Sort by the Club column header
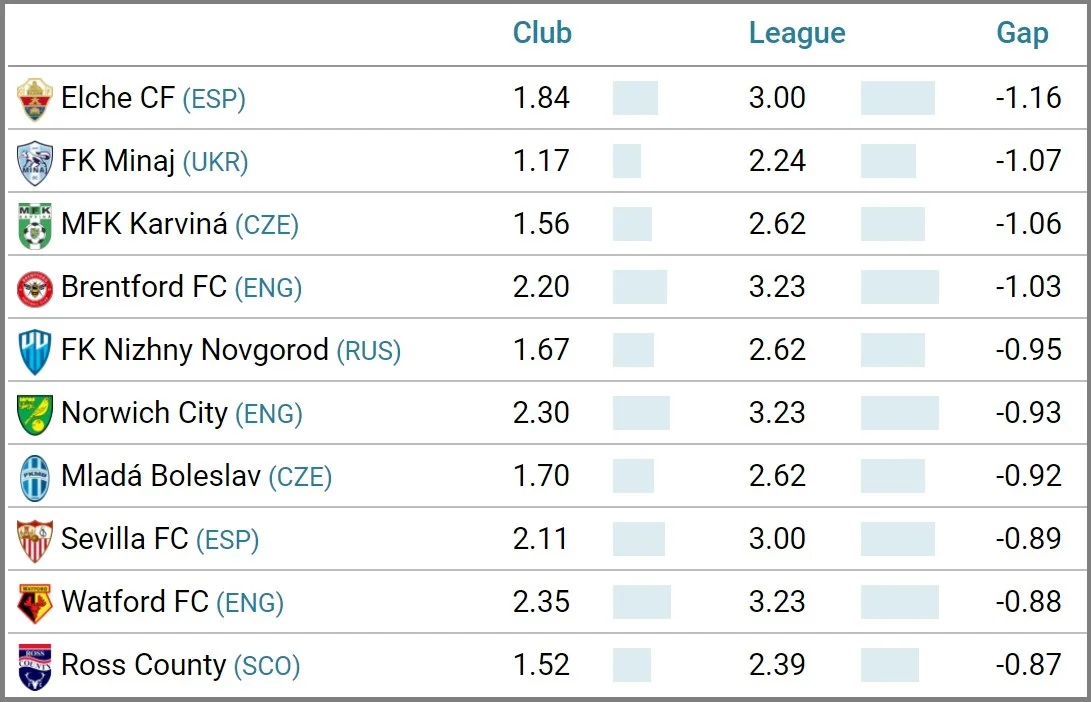The image size is (1091, 702). click(542, 33)
